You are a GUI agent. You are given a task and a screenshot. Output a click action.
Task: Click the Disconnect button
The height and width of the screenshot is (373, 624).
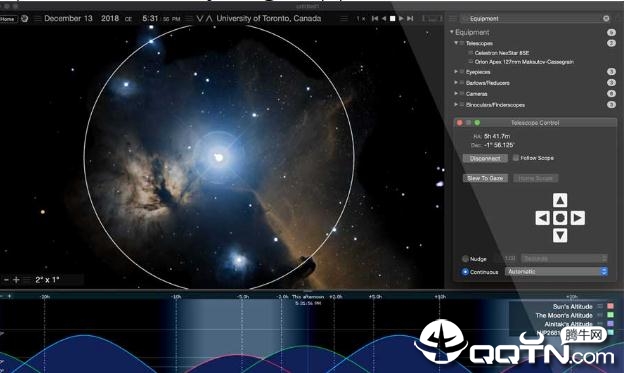485,158
